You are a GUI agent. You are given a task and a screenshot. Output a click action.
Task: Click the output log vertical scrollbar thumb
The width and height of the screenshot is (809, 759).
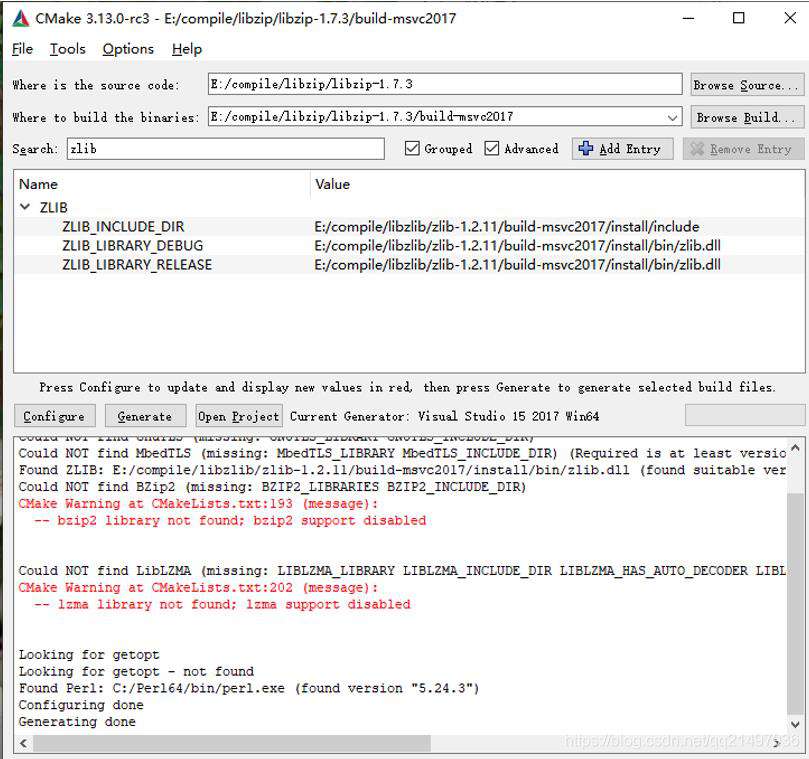click(795, 604)
